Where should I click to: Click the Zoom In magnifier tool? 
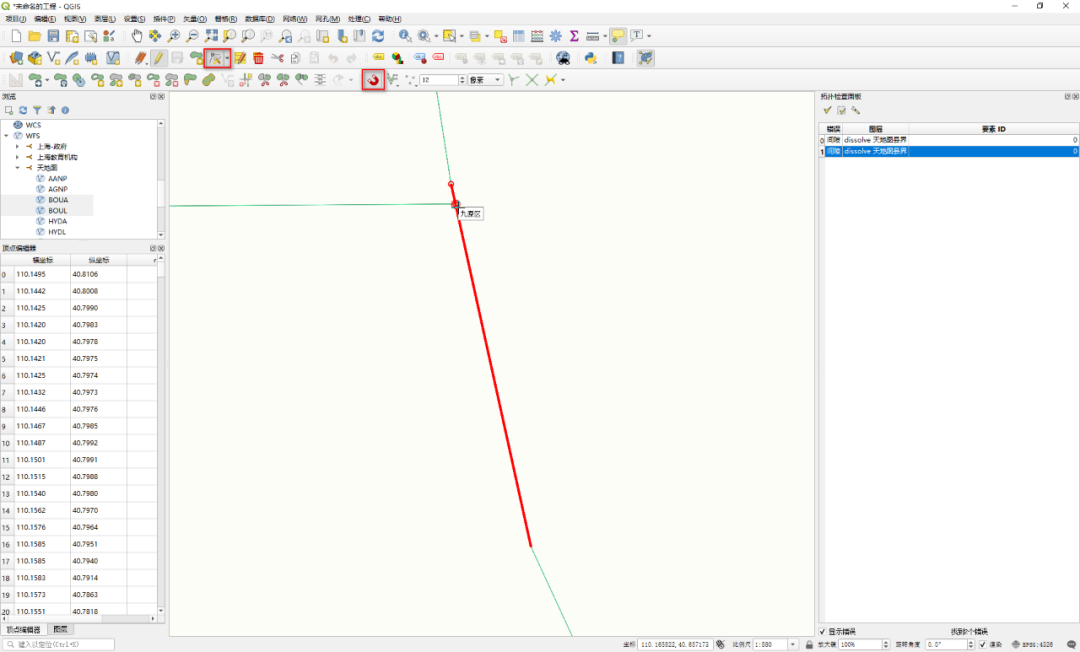coord(173,36)
